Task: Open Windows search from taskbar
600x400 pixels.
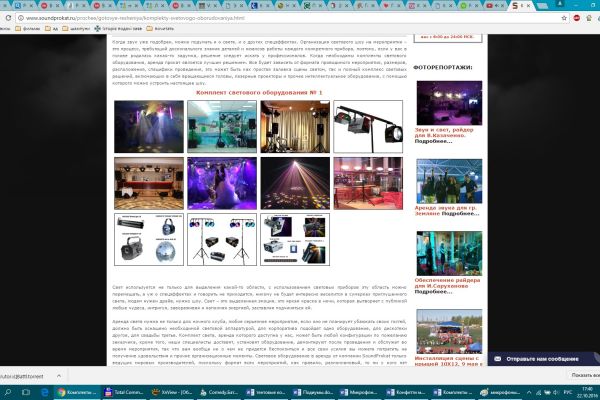Action: pyautogui.click(x=8, y=392)
